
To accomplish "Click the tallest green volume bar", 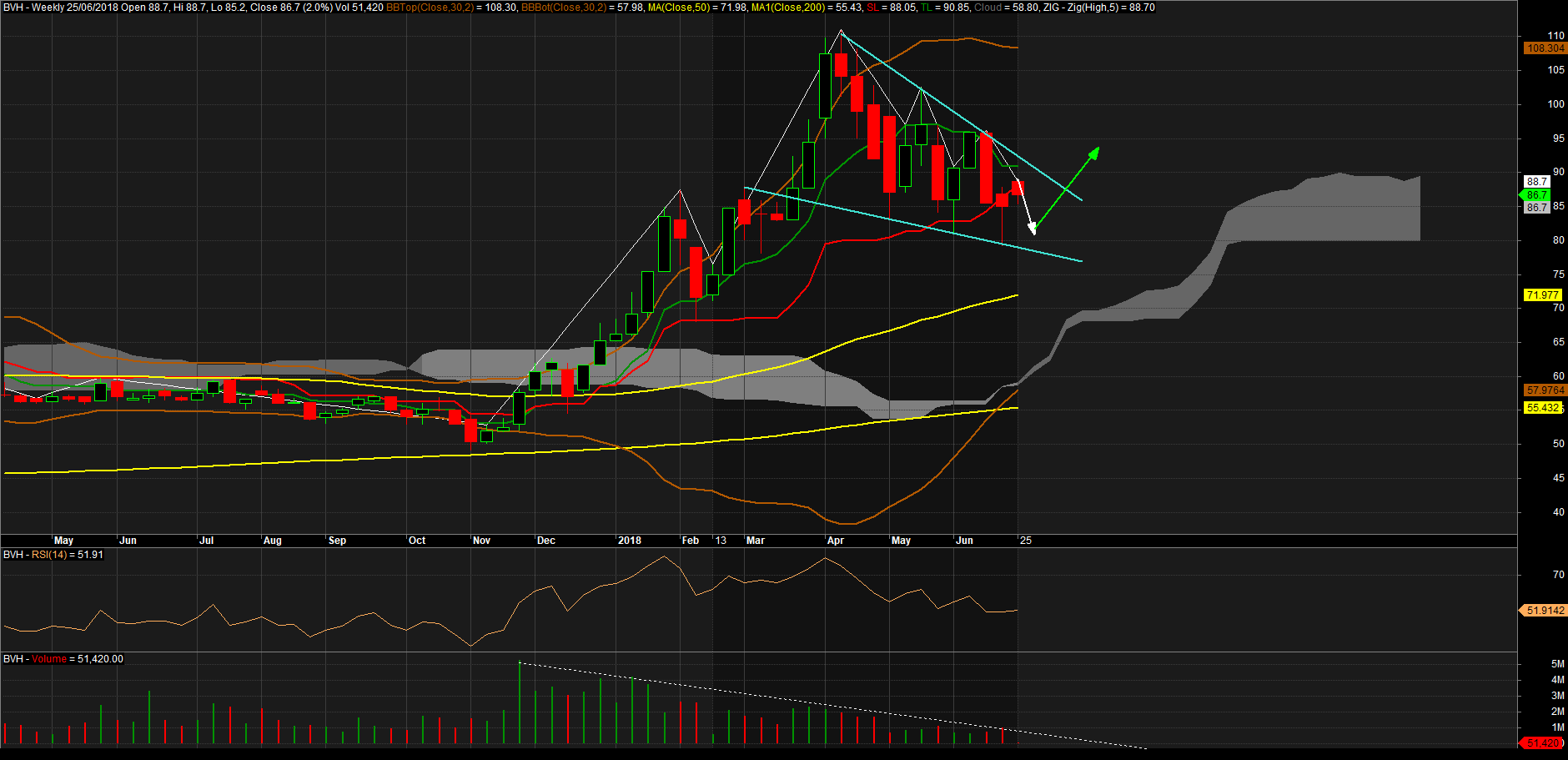I will point(520,702).
